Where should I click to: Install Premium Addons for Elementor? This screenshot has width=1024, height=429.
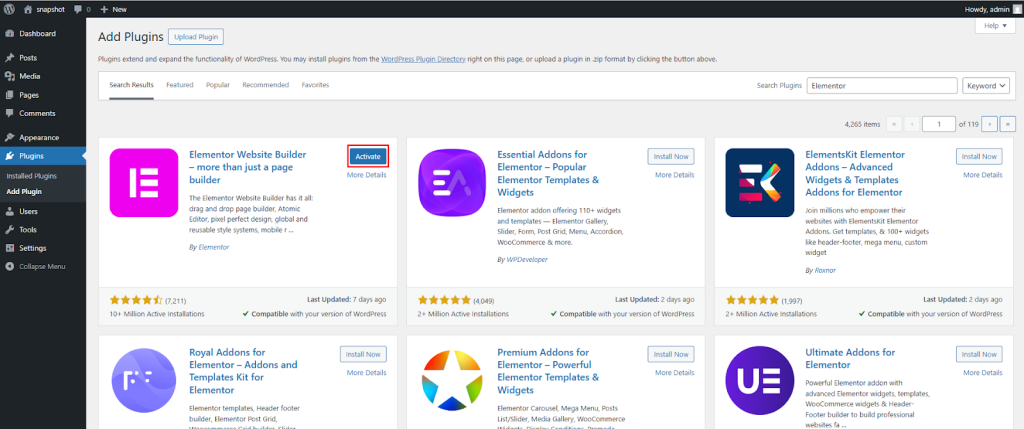click(671, 355)
